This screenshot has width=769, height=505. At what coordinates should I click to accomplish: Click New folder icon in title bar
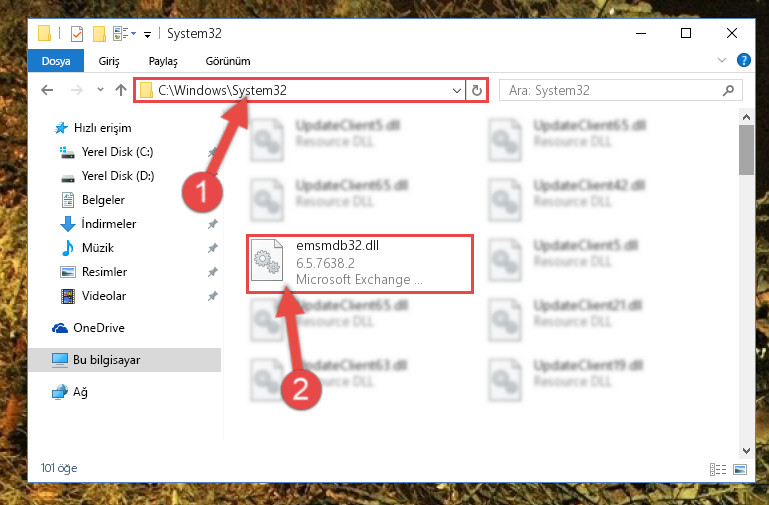coord(100,34)
